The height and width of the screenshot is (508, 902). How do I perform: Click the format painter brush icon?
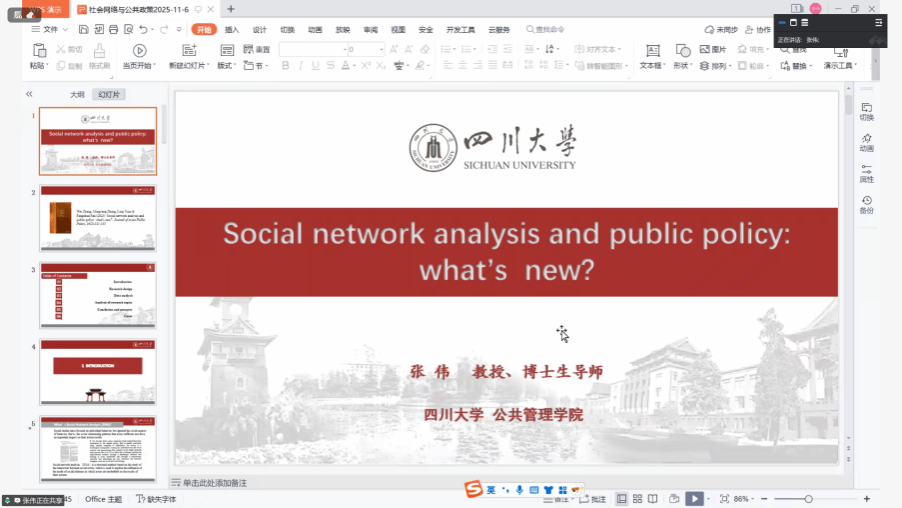99,50
